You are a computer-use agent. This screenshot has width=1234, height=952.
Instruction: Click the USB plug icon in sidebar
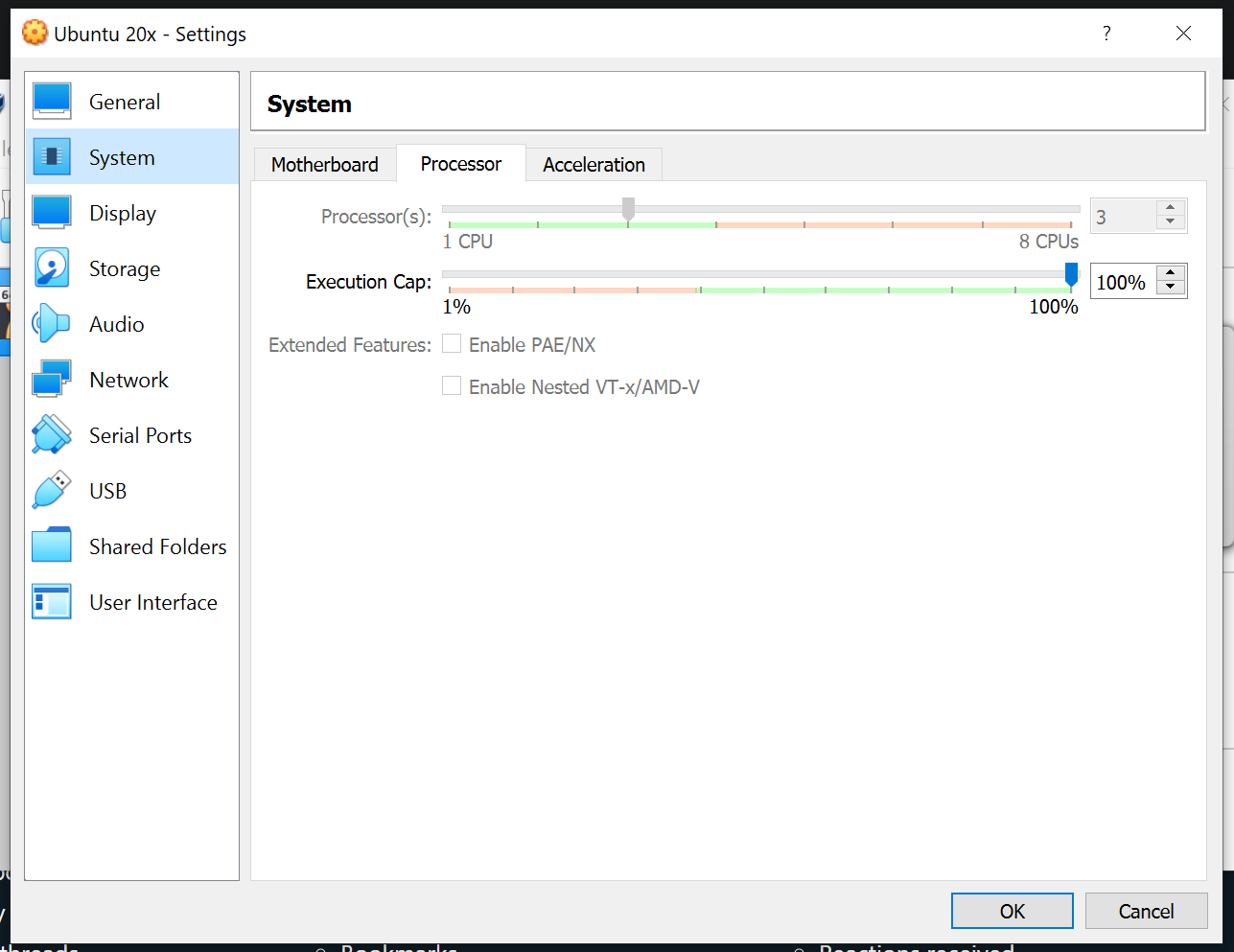tap(52, 490)
